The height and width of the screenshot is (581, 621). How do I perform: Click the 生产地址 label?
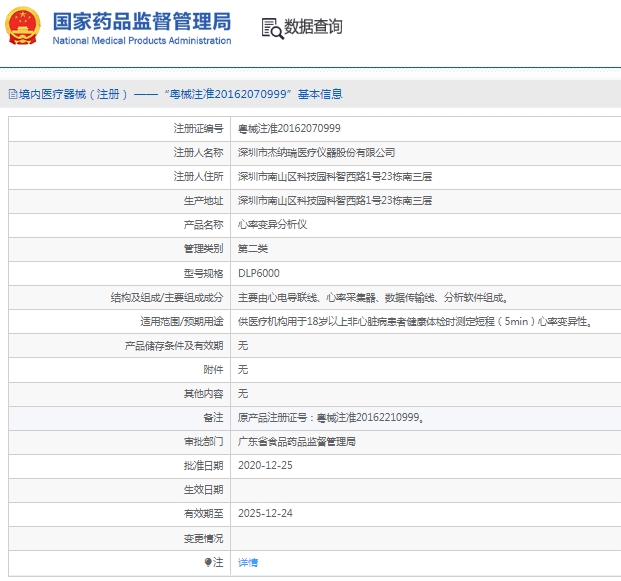(x=204, y=201)
